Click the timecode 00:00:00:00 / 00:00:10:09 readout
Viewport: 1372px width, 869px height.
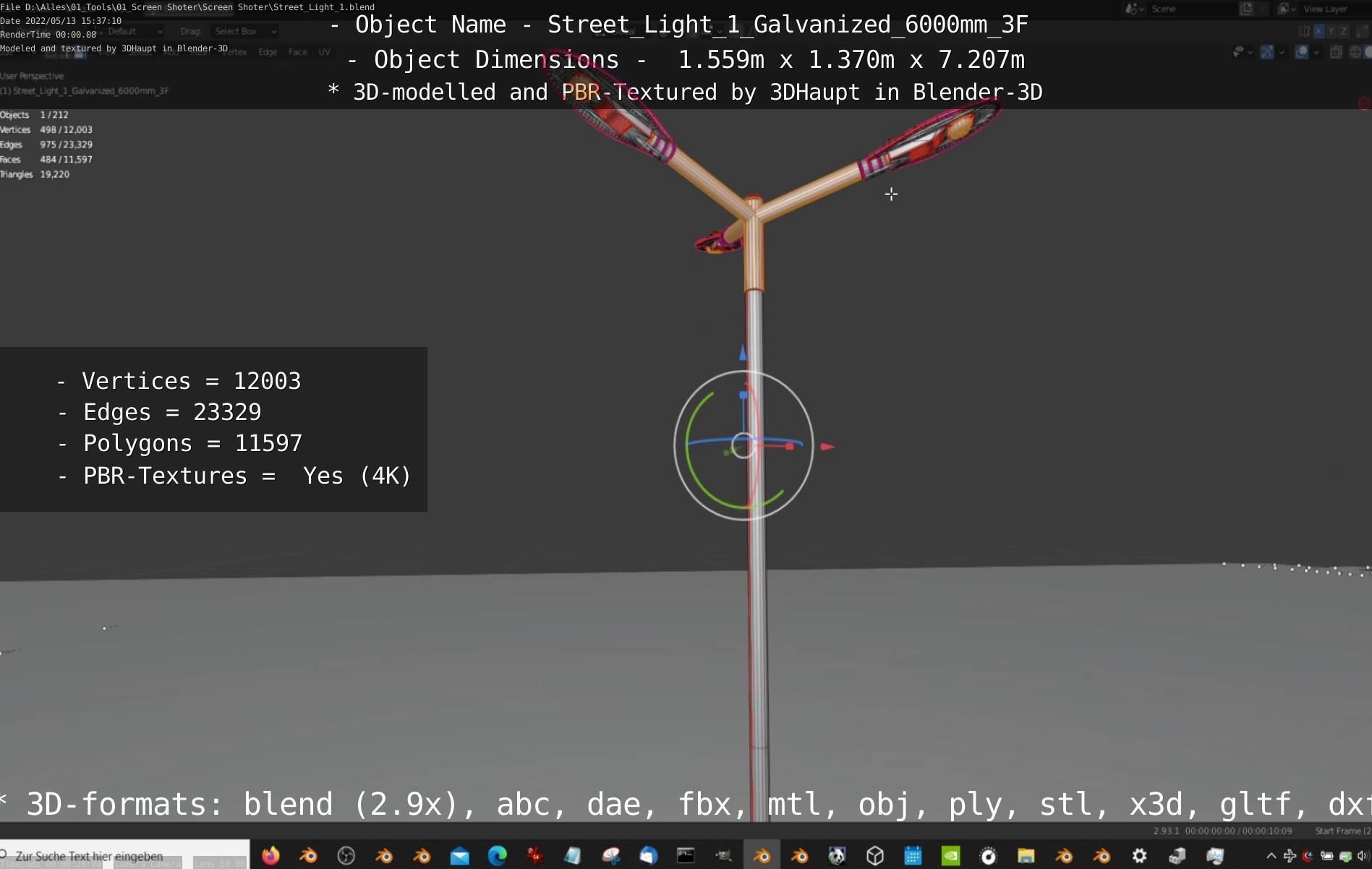click(1238, 831)
